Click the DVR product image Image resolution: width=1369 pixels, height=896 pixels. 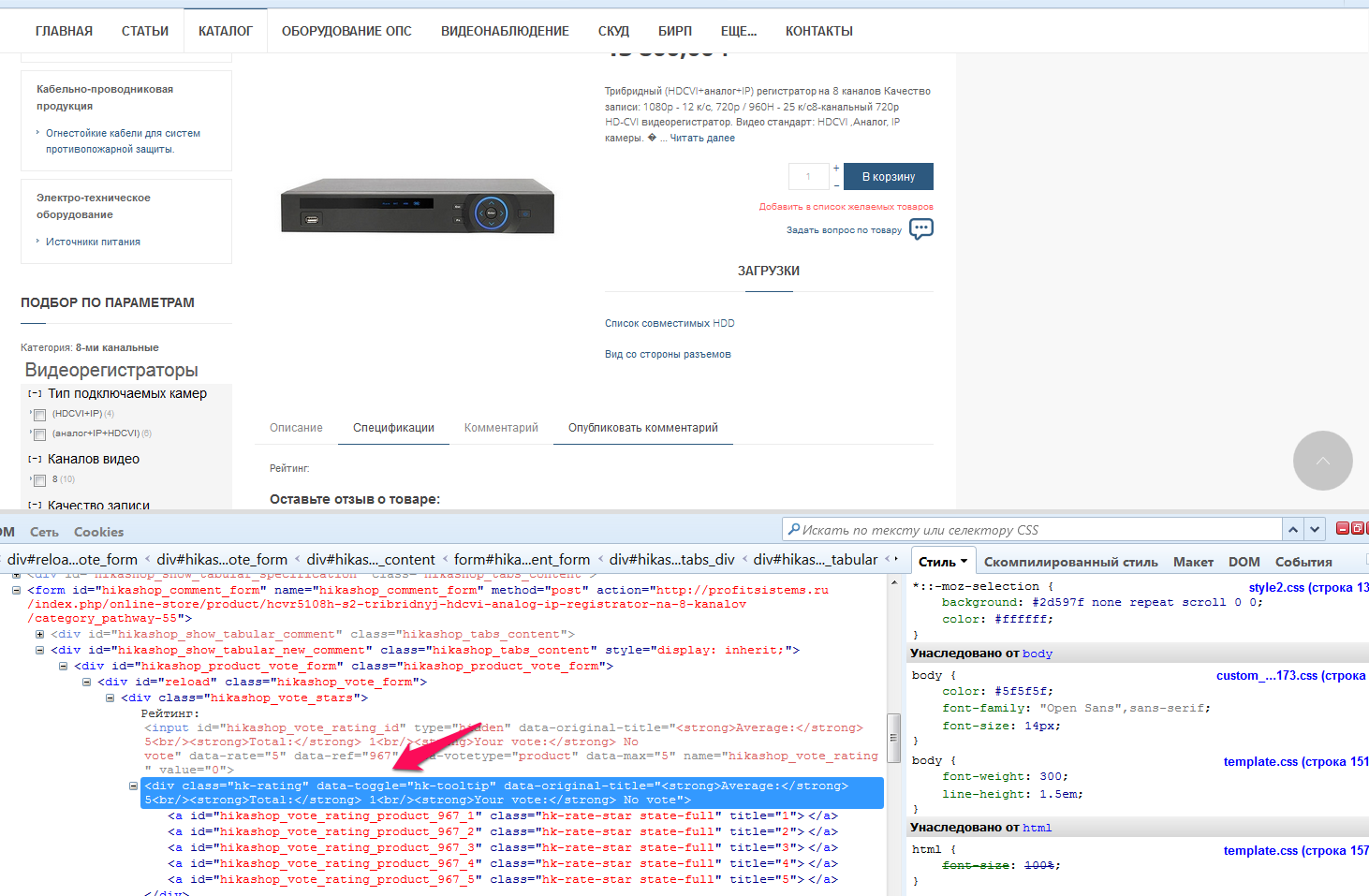418,205
